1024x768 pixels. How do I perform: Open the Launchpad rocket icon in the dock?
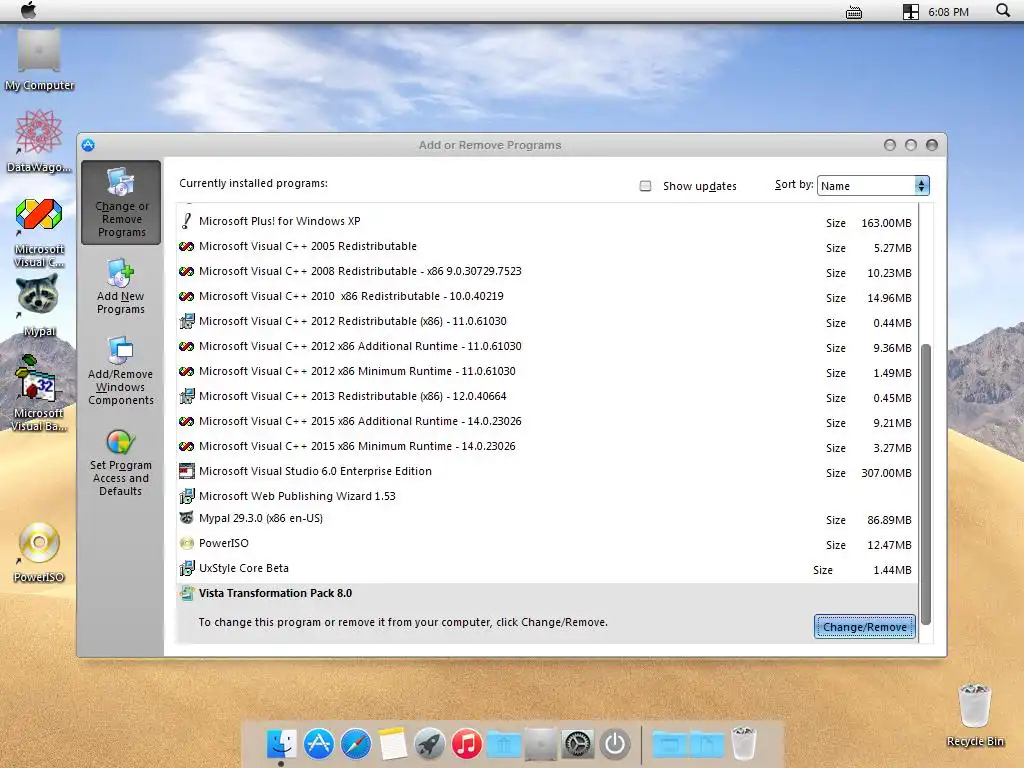[430, 743]
